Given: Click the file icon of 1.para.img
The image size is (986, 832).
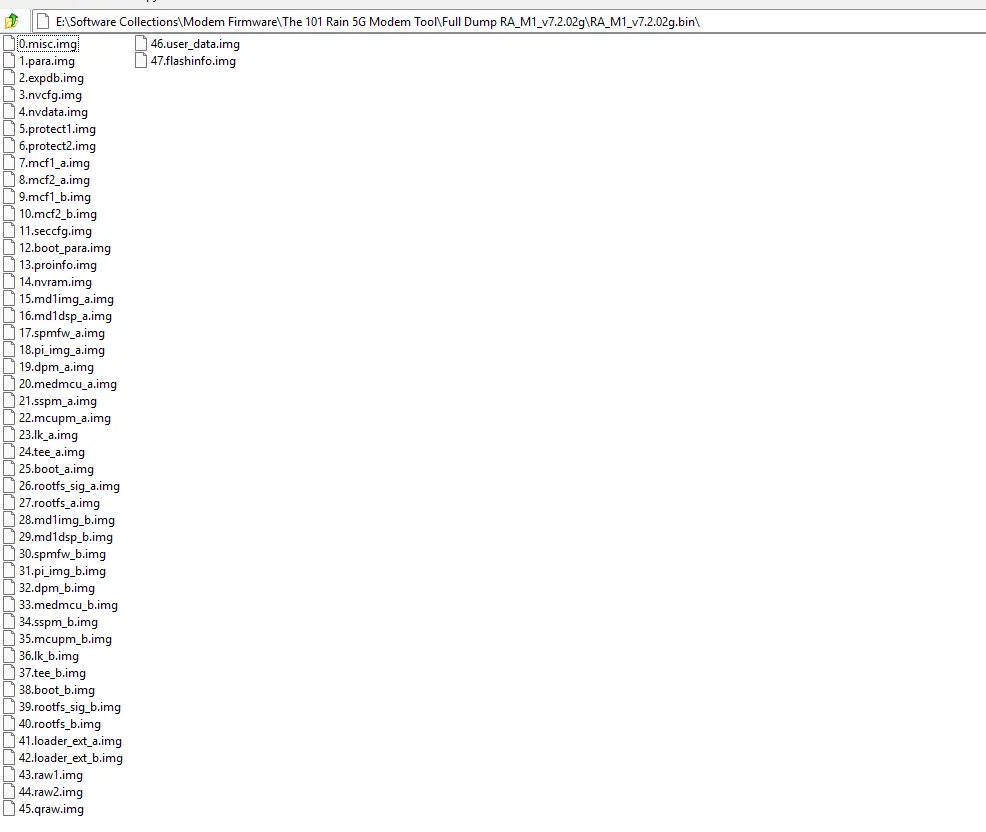Looking at the screenshot, I should point(9,60).
